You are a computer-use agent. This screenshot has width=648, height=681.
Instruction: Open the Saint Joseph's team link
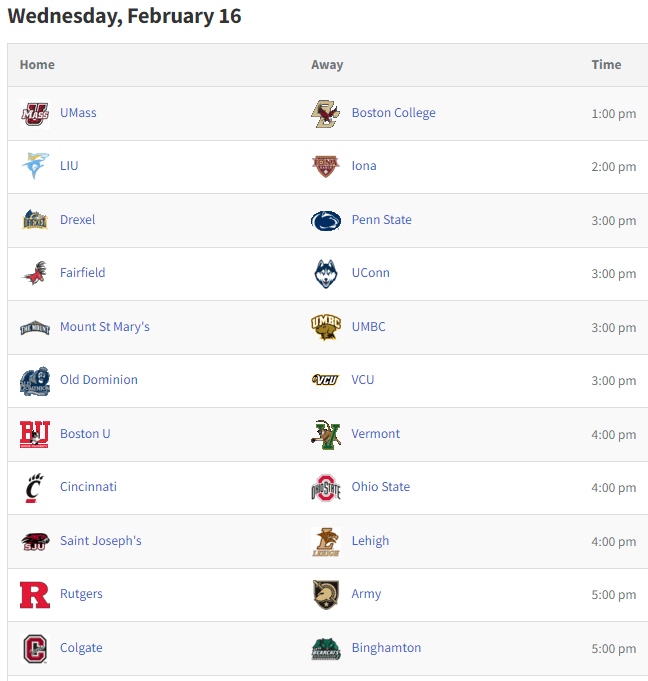pyautogui.click(x=101, y=540)
